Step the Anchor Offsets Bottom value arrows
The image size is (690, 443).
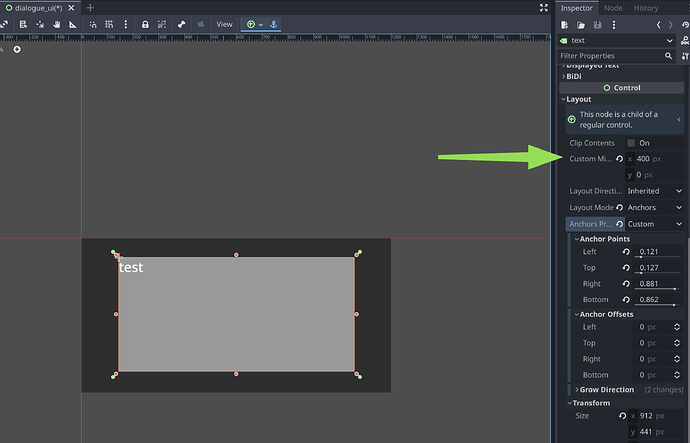tap(677, 375)
